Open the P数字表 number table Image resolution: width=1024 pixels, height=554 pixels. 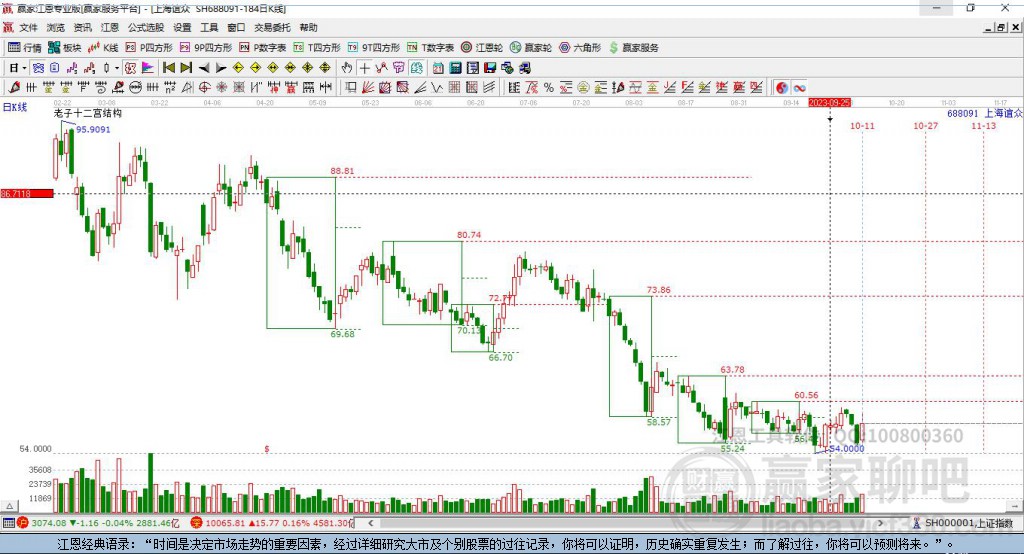(263, 48)
